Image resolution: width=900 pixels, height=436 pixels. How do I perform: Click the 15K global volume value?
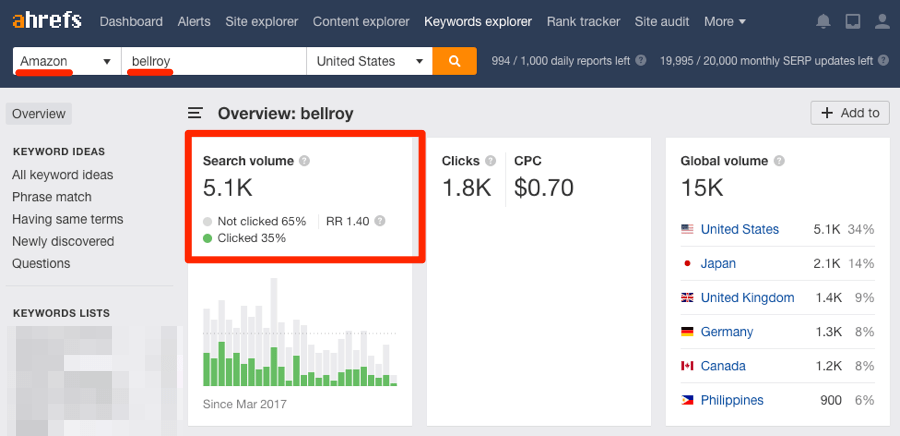tap(702, 188)
